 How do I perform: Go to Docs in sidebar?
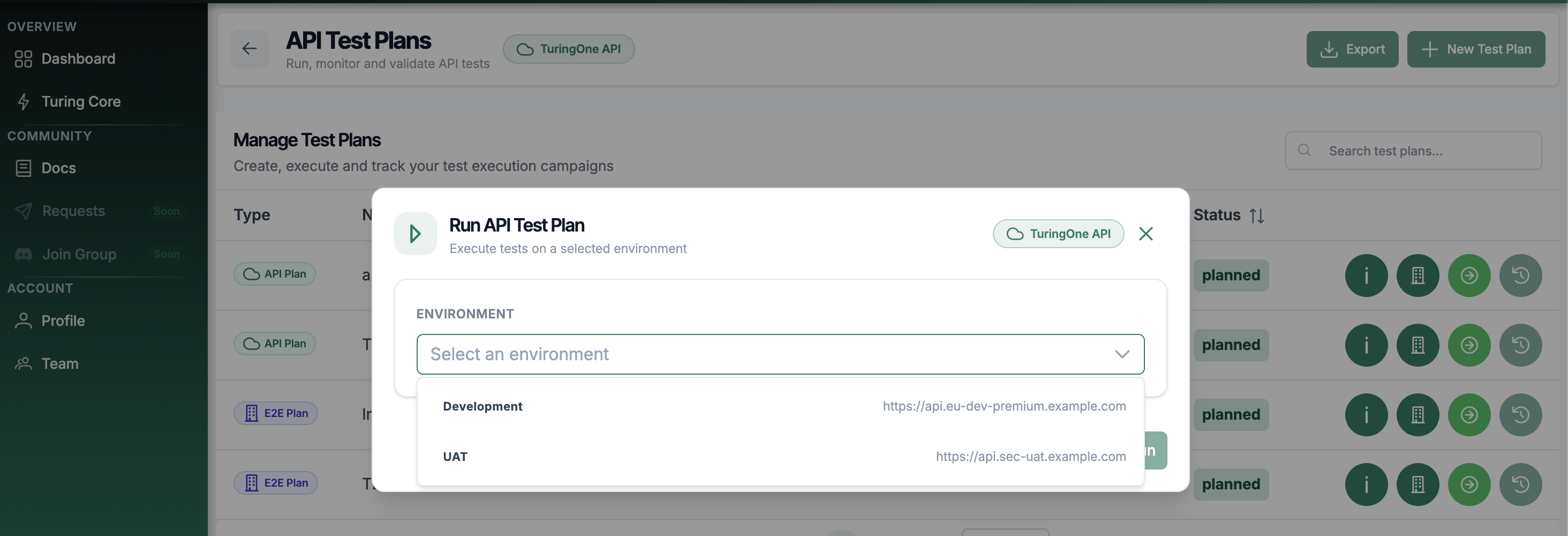point(58,168)
